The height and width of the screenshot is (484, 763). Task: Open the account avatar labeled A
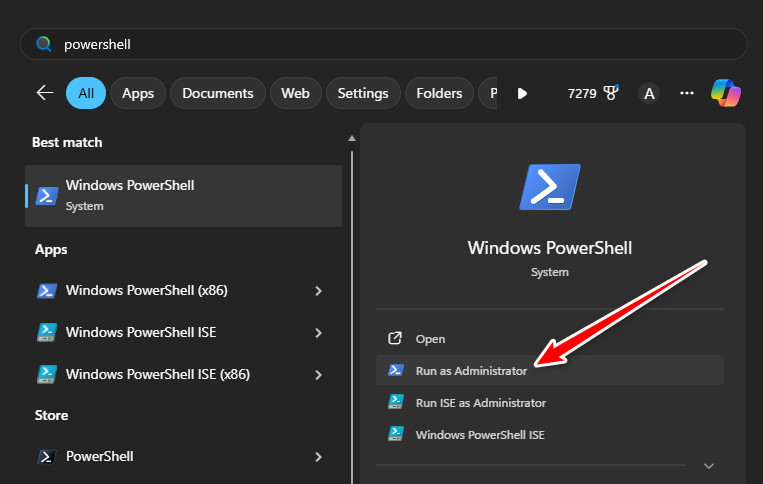[649, 93]
